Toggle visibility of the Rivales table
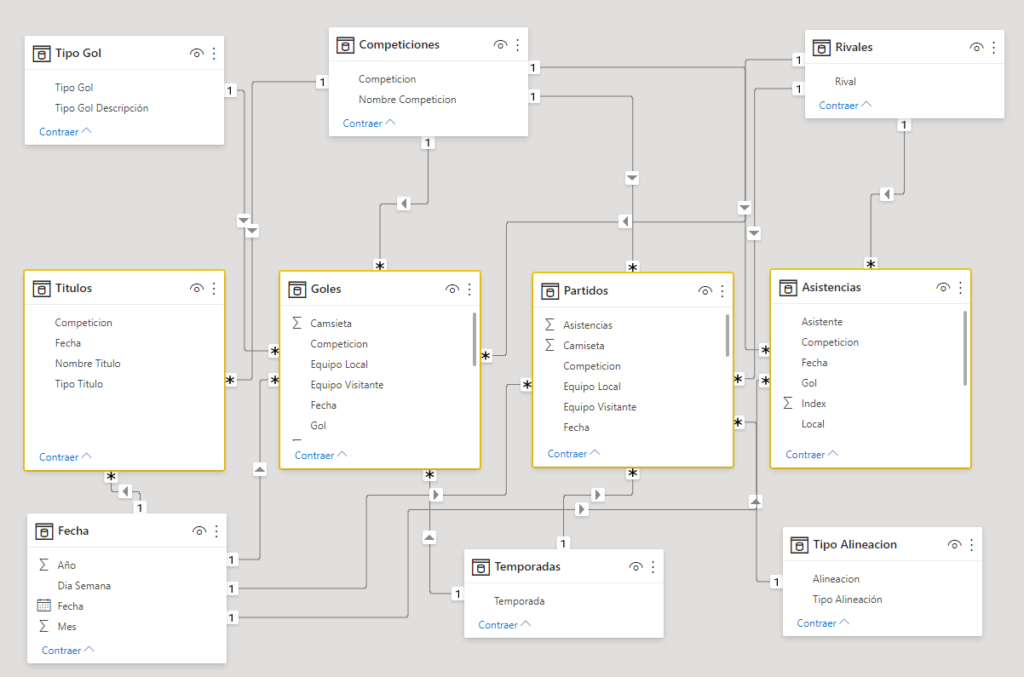 [976, 47]
